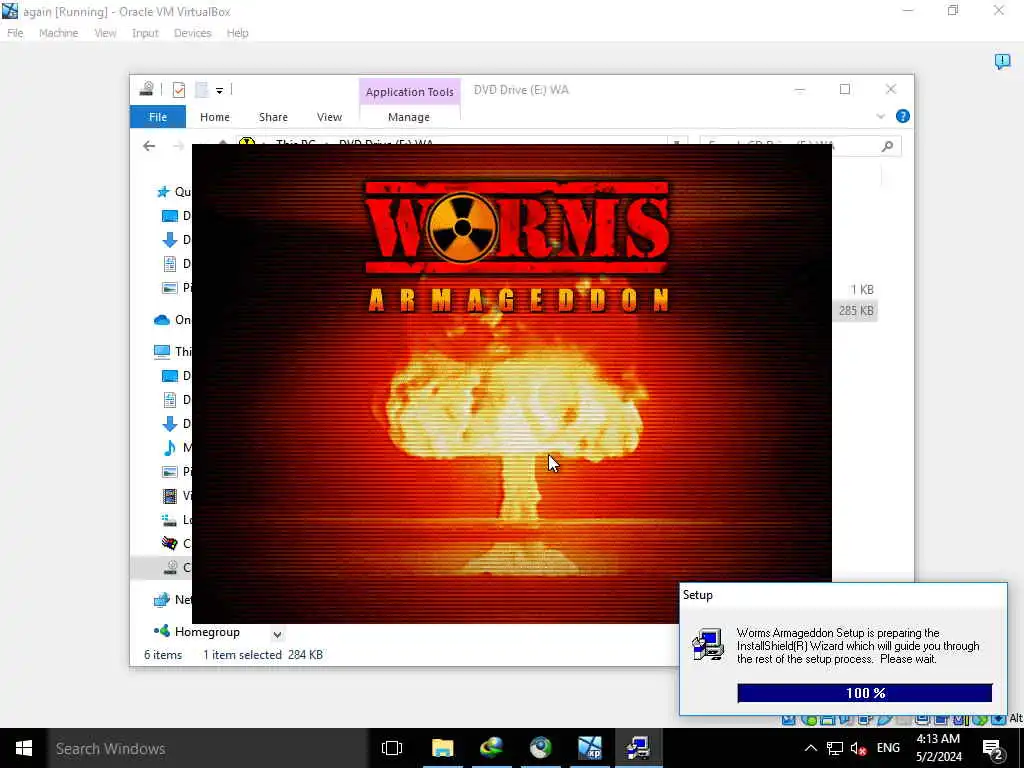Screen dimensions: 1024x768
Task: Select the file row showing 285 KB
Action: pos(856,311)
